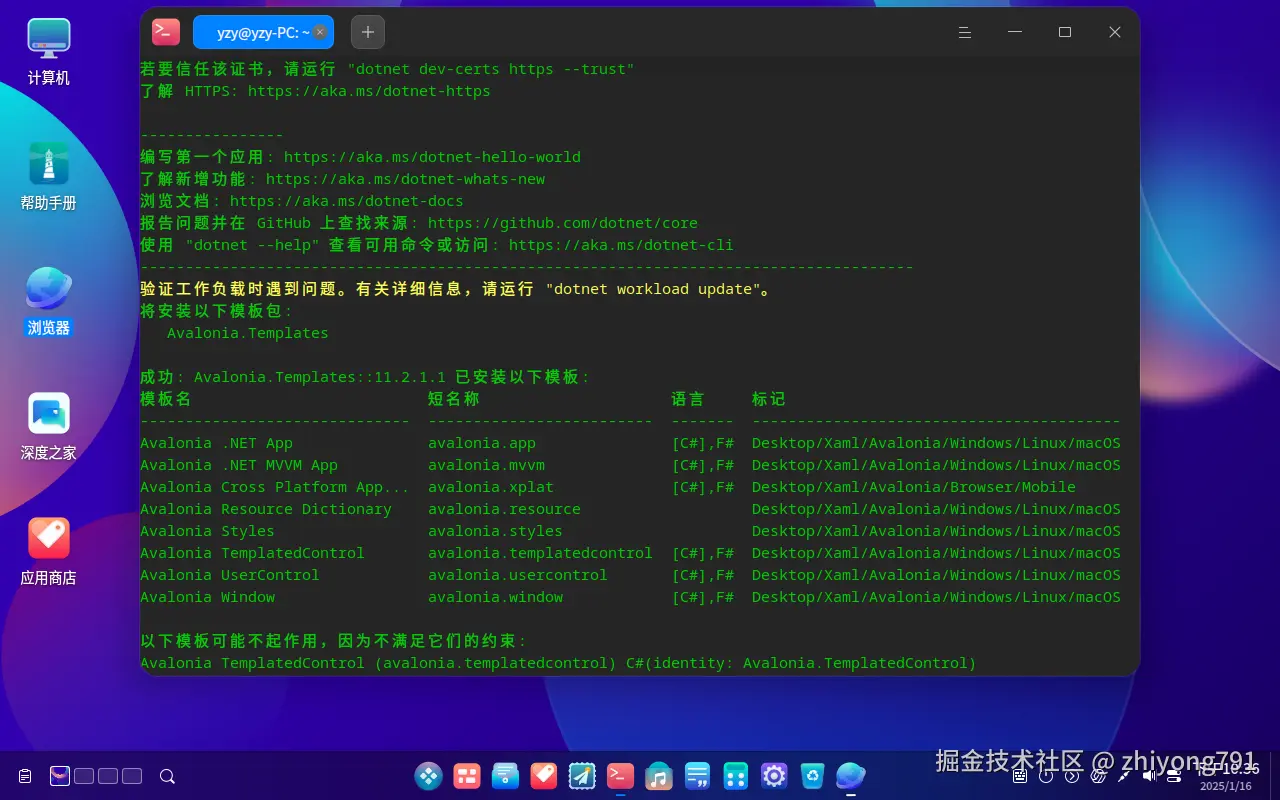Click the 标记 column header

click(769, 399)
